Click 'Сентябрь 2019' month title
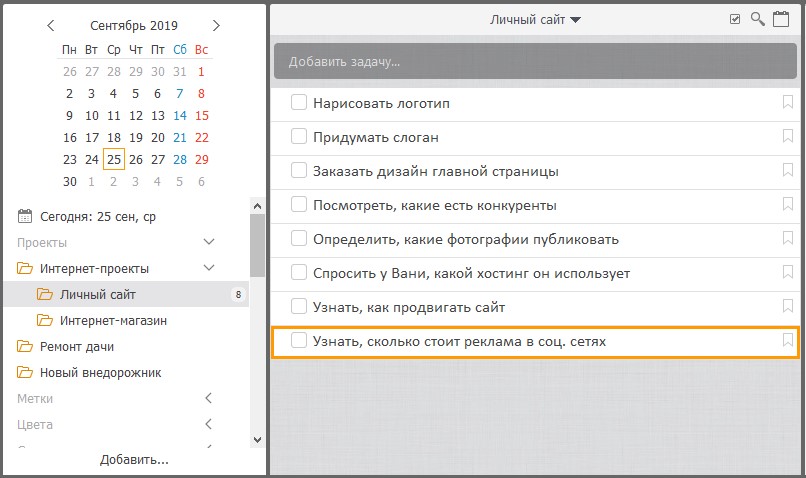 point(134,25)
